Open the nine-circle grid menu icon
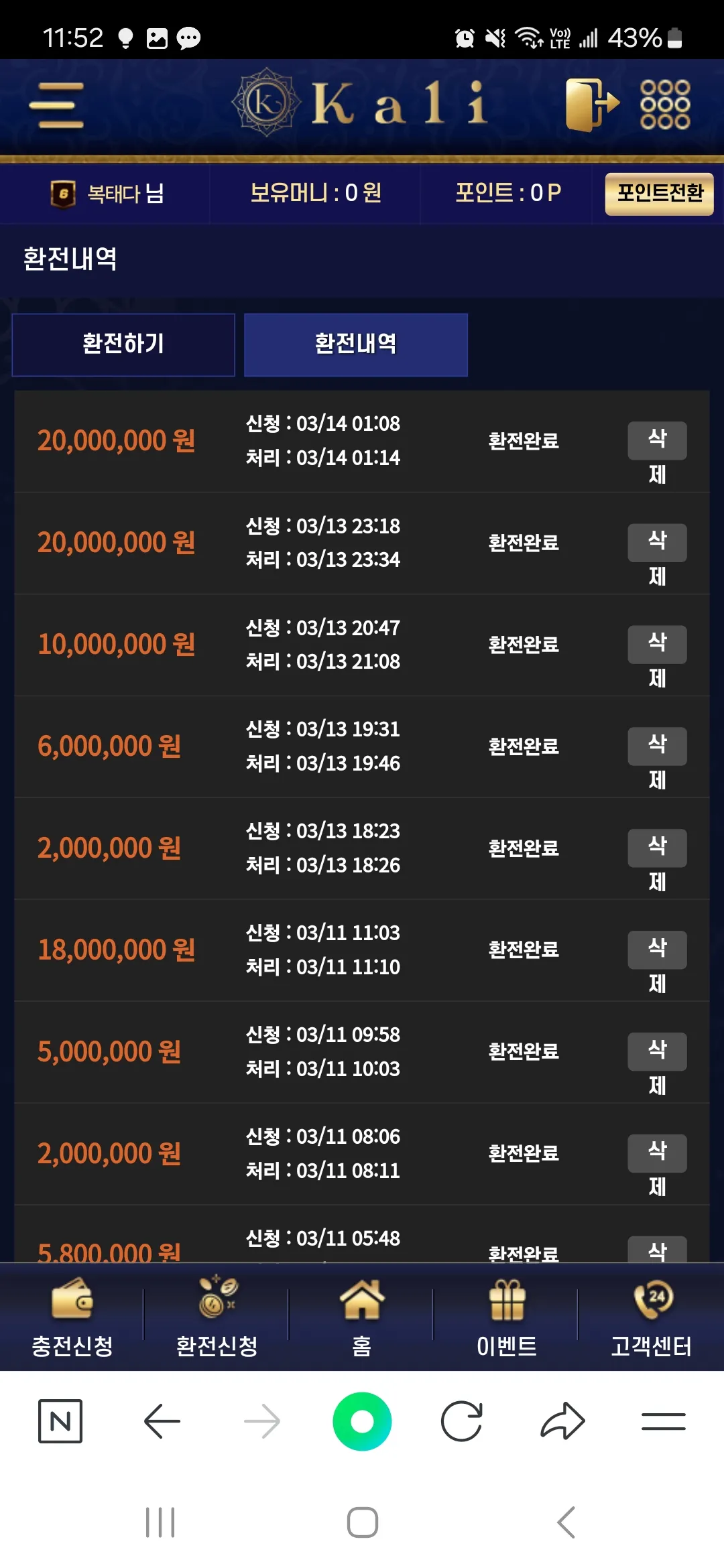 (665, 105)
